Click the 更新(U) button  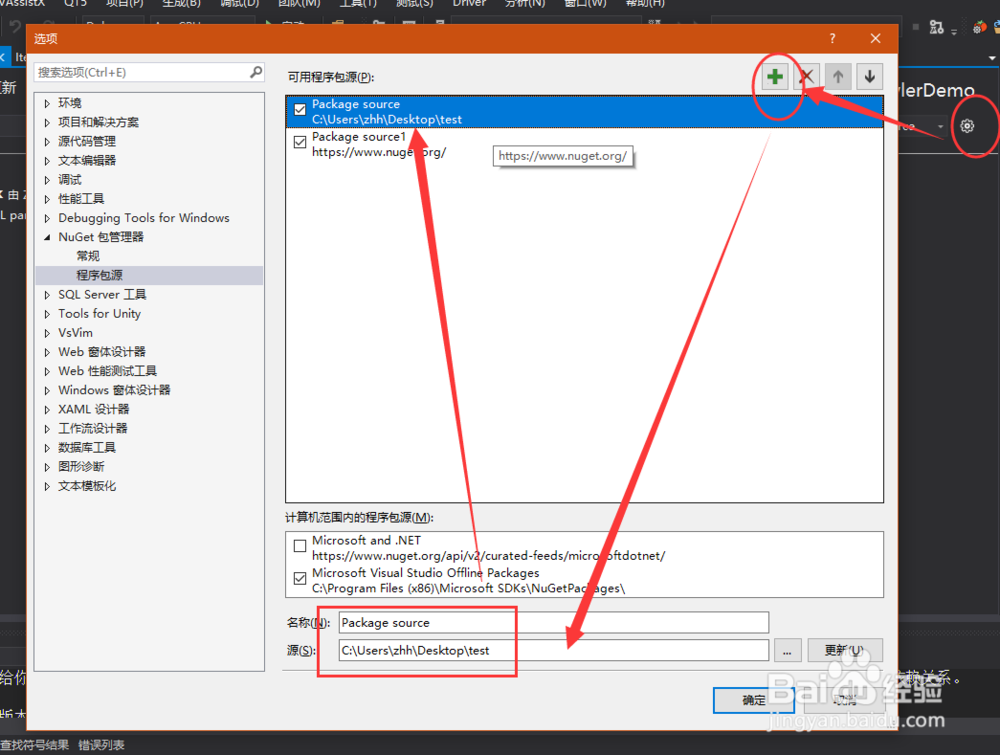844,651
